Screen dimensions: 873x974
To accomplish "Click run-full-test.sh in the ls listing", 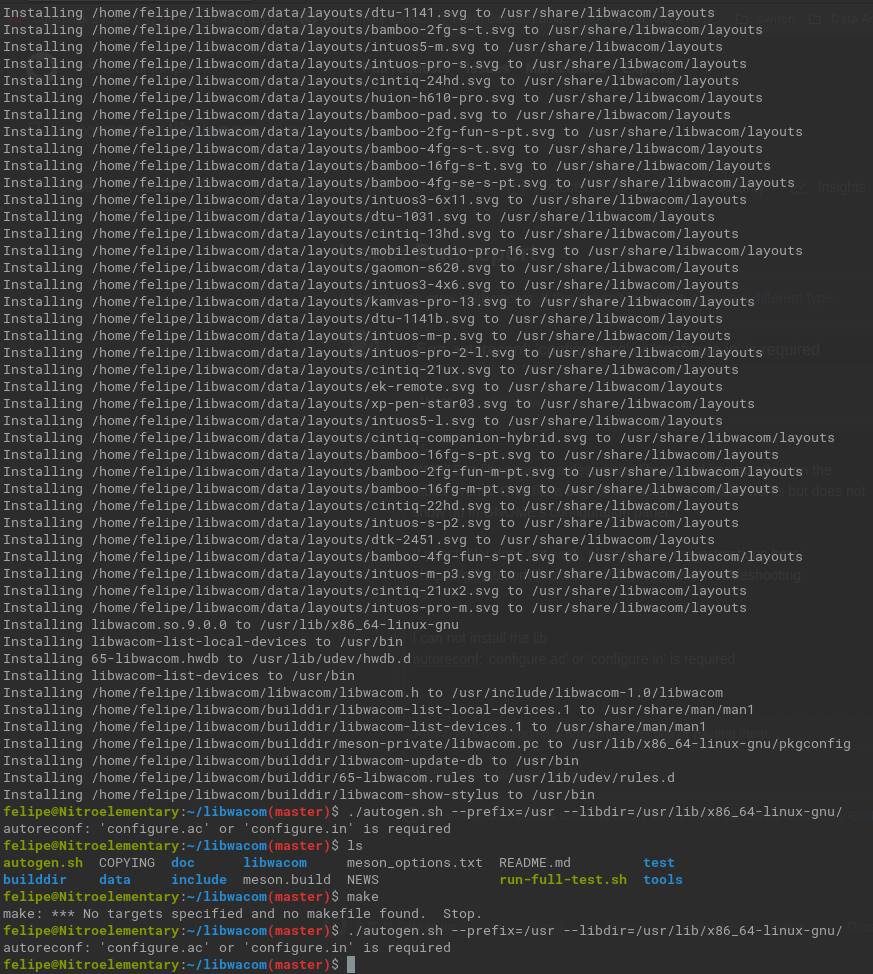I will click(x=563, y=880).
